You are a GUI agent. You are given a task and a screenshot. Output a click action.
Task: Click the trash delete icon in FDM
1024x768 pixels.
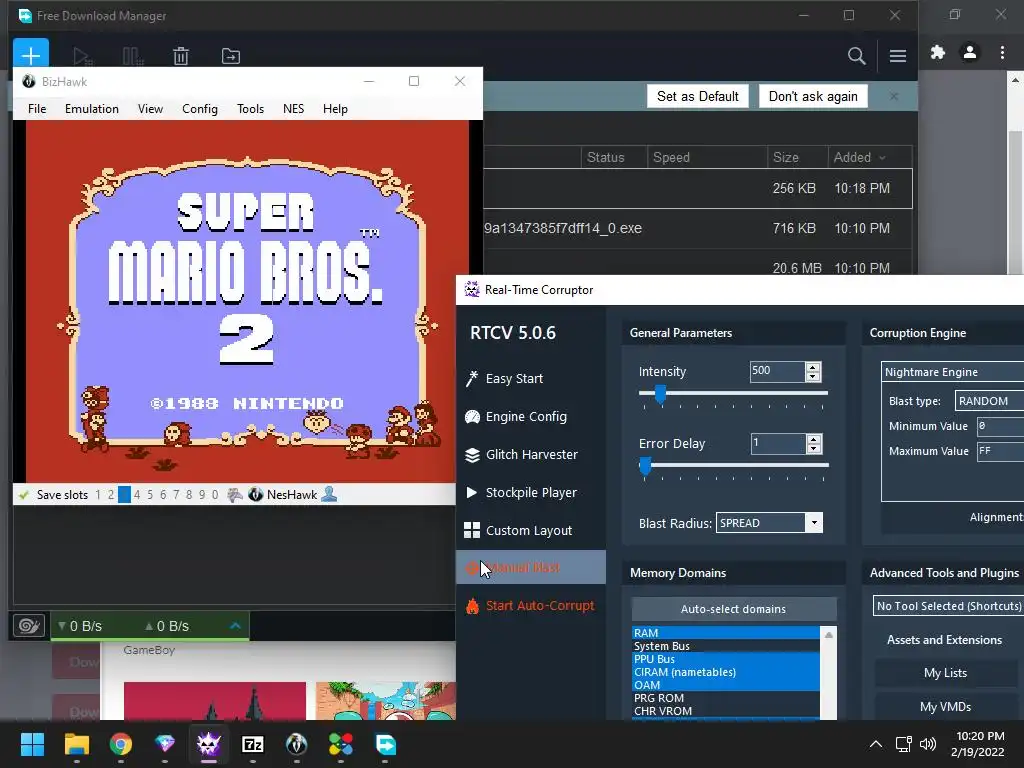[181, 56]
